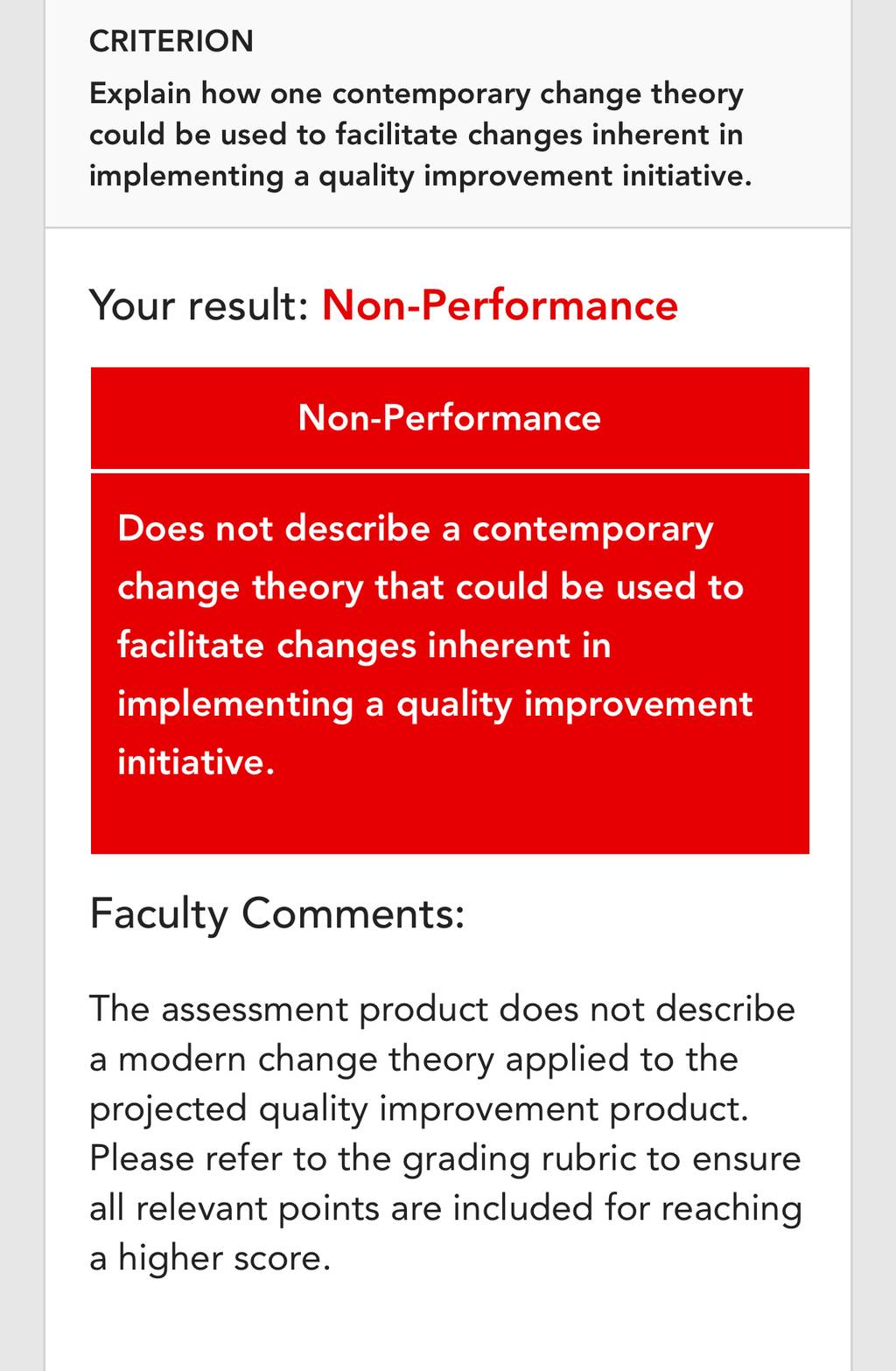The image size is (896, 1371).
Task: Click the comment line "The assessment product"
Action: [x=442, y=1009]
